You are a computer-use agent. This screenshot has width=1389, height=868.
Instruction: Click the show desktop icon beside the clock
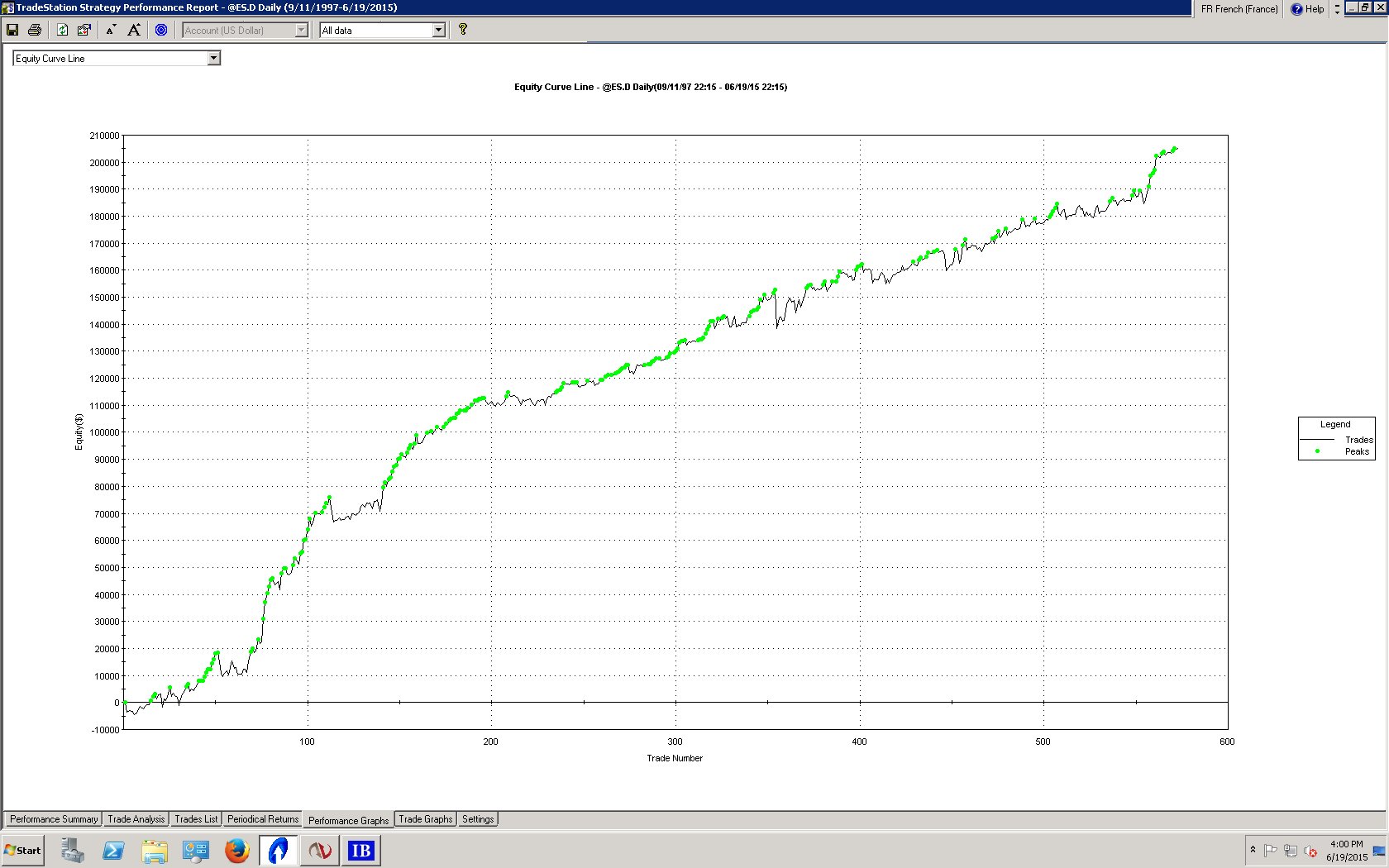pos(1379,850)
